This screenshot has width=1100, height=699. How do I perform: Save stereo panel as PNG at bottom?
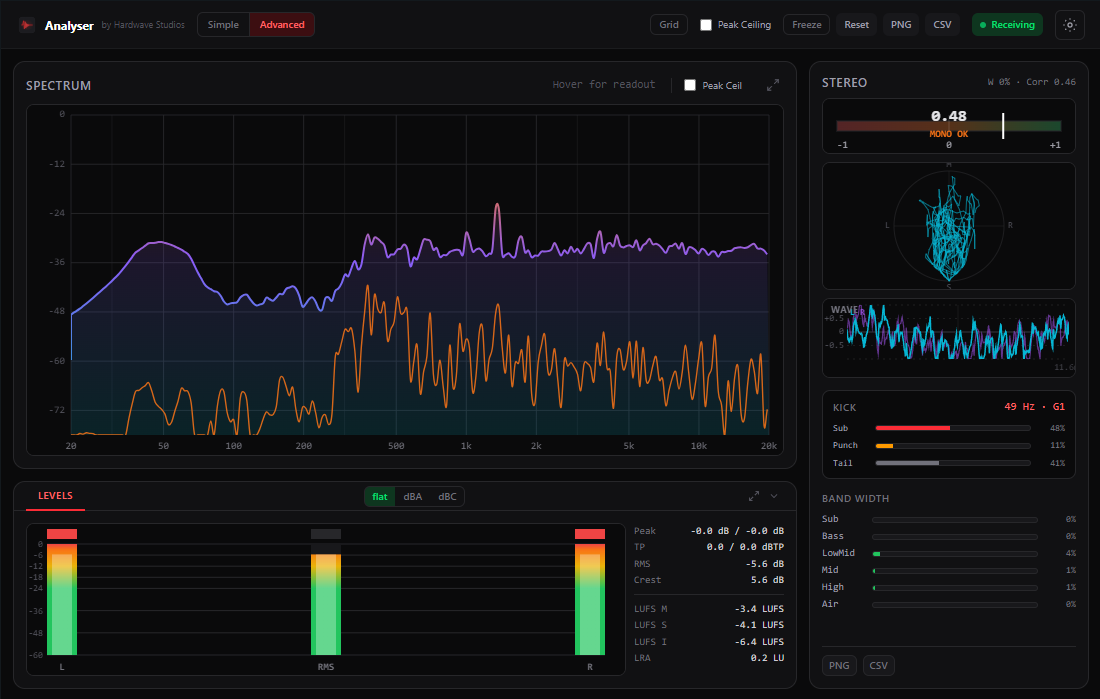[x=839, y=665]
